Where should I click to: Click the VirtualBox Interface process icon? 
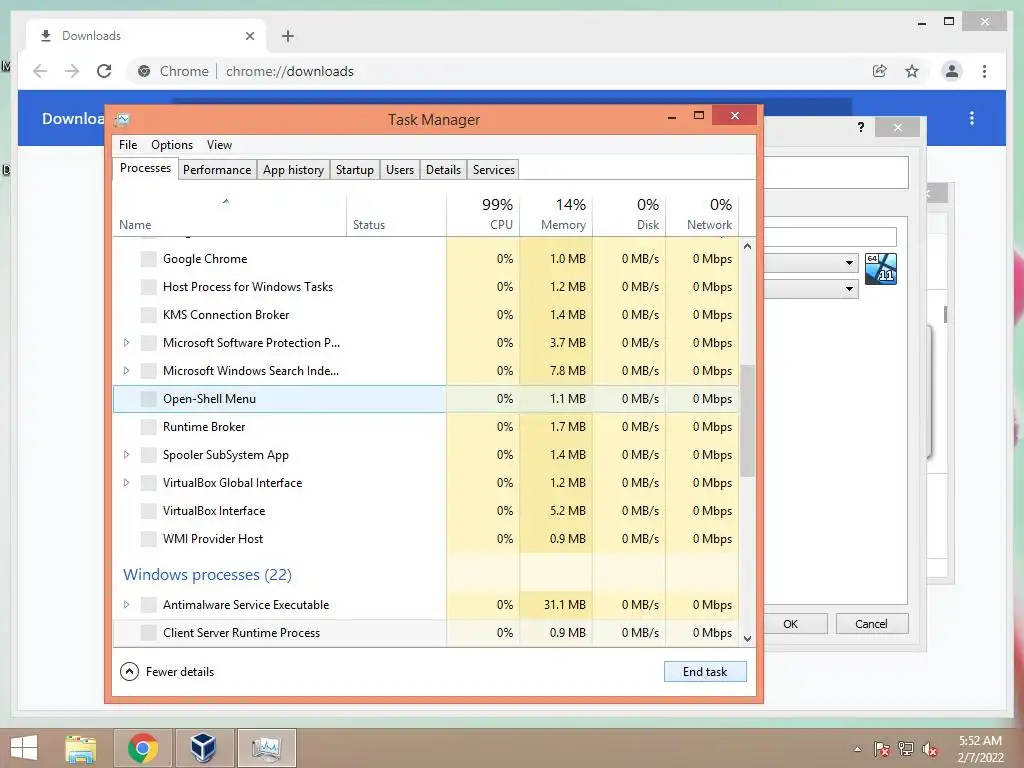click(148, 511)
